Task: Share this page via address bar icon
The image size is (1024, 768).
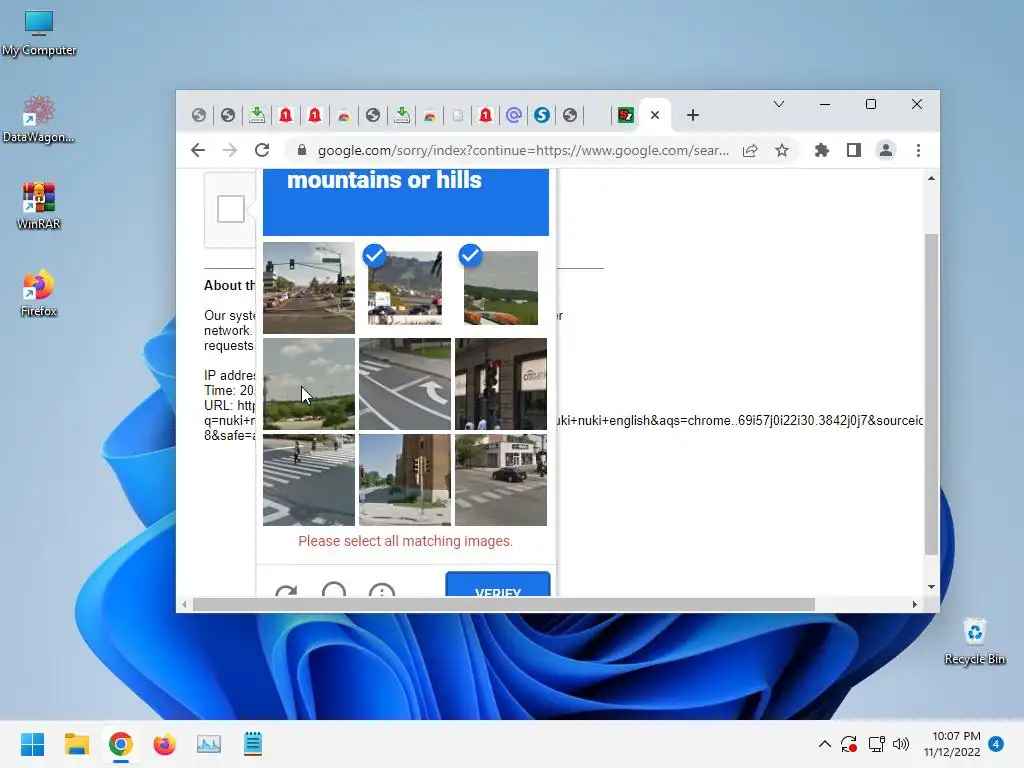Action: point(750,150)
